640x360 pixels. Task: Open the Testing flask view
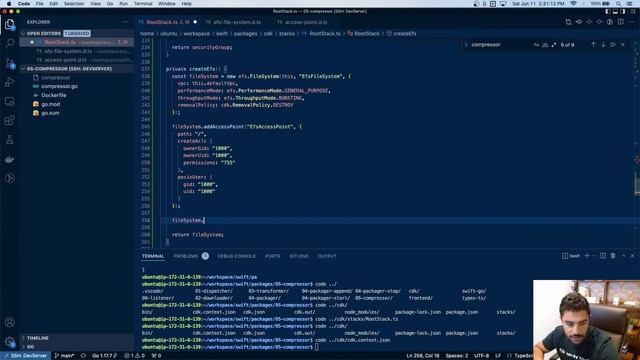(x=10, y=140)
